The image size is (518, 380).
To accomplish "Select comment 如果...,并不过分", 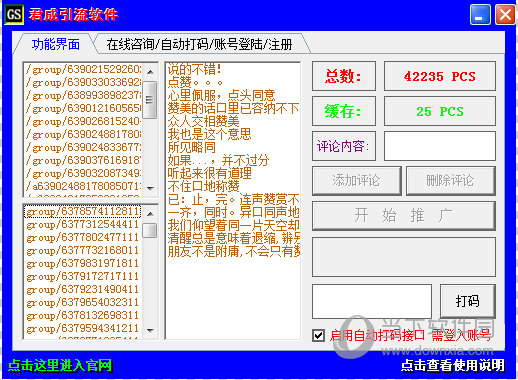I will [233, 160].
